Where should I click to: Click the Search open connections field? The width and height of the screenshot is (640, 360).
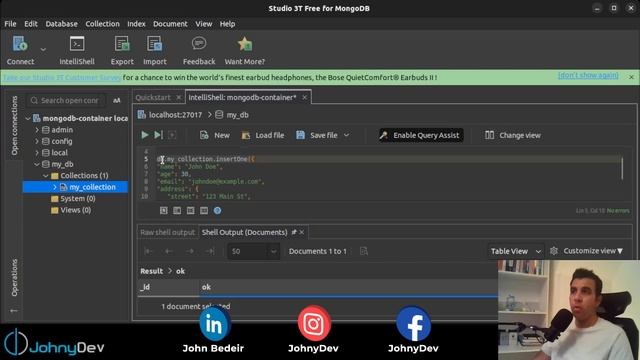tap(66, 100)
